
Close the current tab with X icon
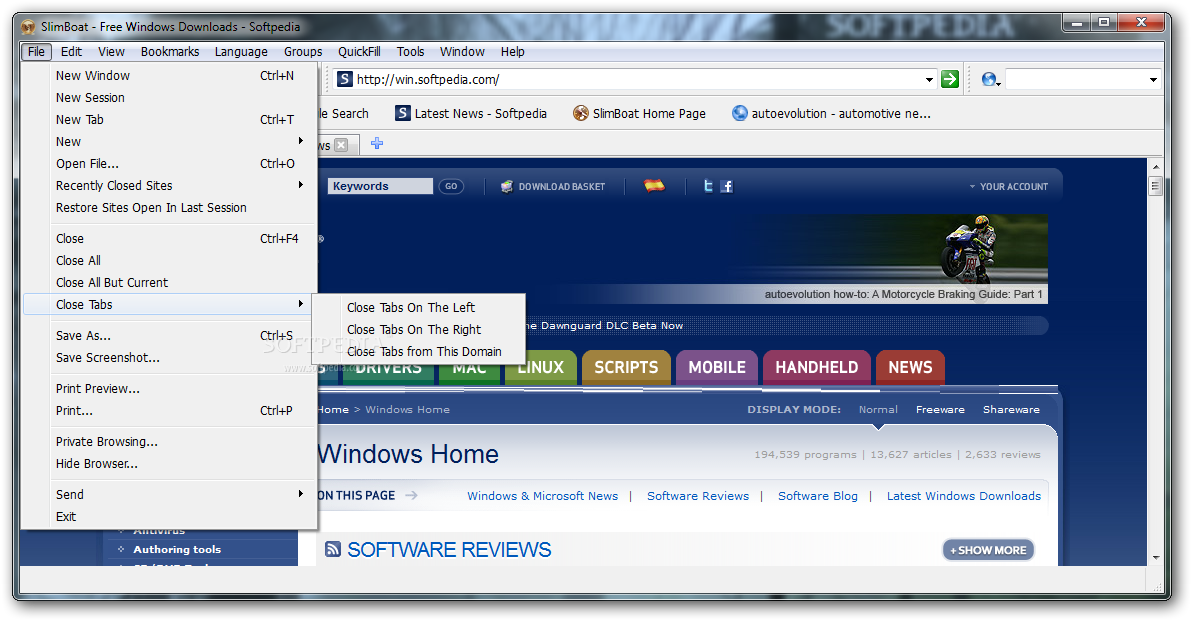341,145
